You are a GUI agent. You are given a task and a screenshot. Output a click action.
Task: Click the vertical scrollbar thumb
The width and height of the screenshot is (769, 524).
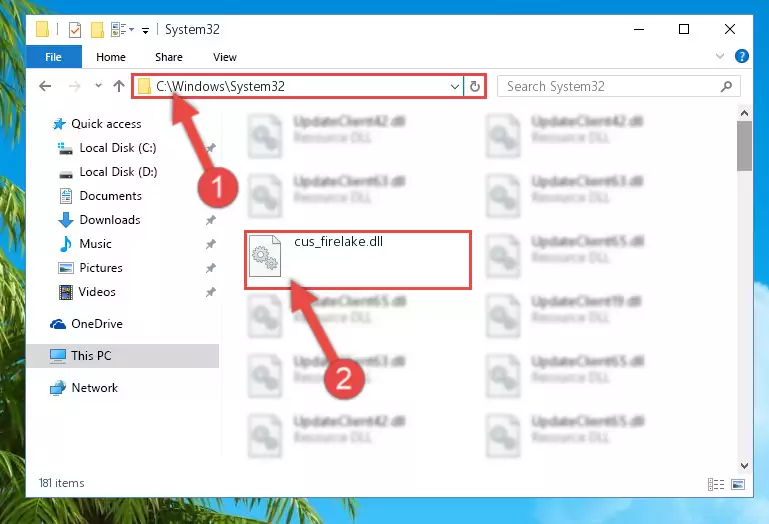[744, 146]
